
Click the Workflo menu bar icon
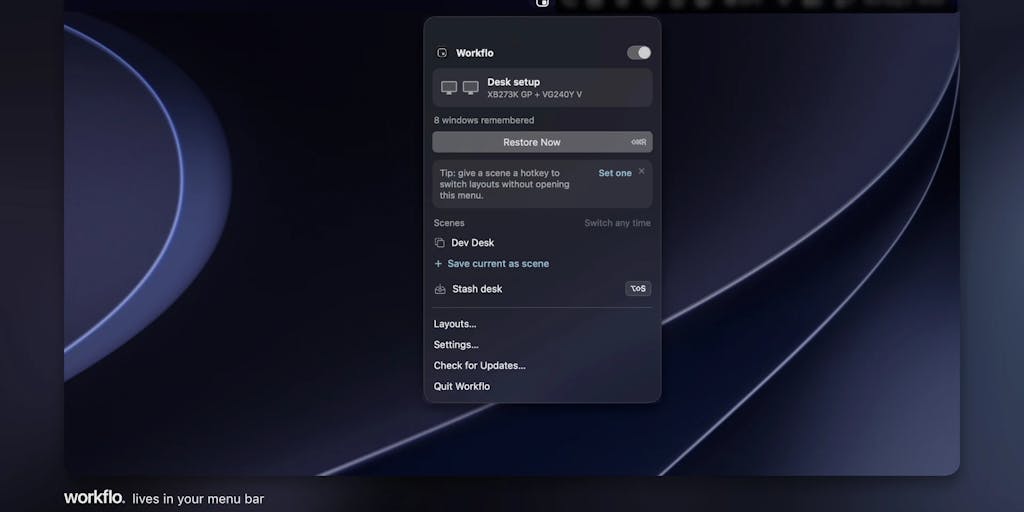click(x=542, y=3)
